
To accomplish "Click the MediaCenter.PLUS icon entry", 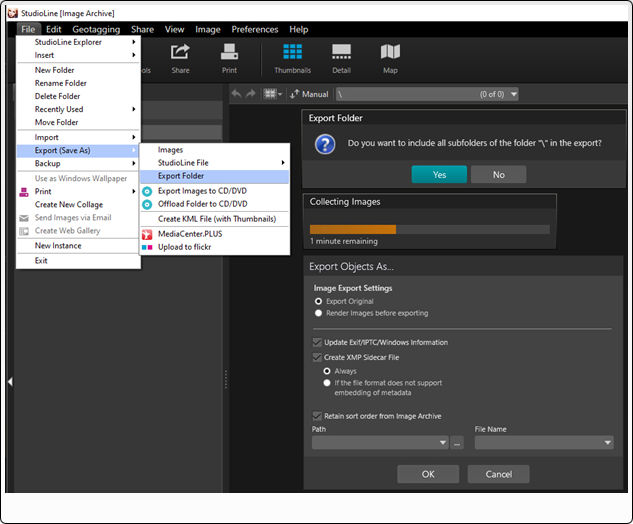I will [147, 233].
